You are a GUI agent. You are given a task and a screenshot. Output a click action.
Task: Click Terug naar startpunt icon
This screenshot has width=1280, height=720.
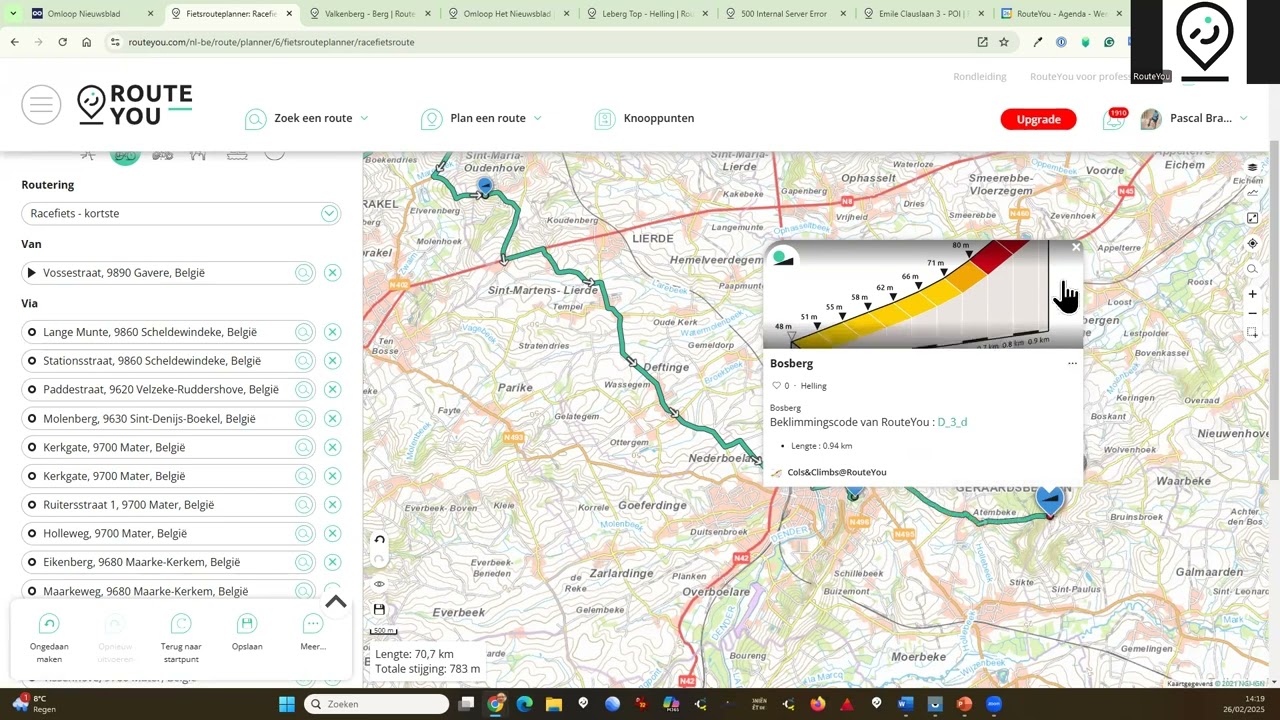point(181,624)
